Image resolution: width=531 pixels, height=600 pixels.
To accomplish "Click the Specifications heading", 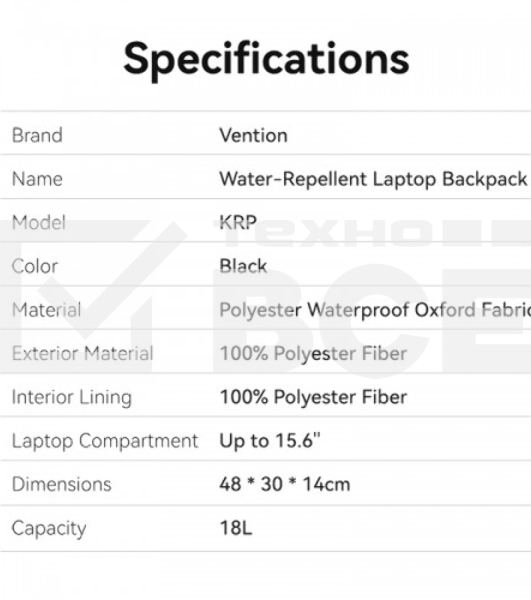I will click(266, 59).
